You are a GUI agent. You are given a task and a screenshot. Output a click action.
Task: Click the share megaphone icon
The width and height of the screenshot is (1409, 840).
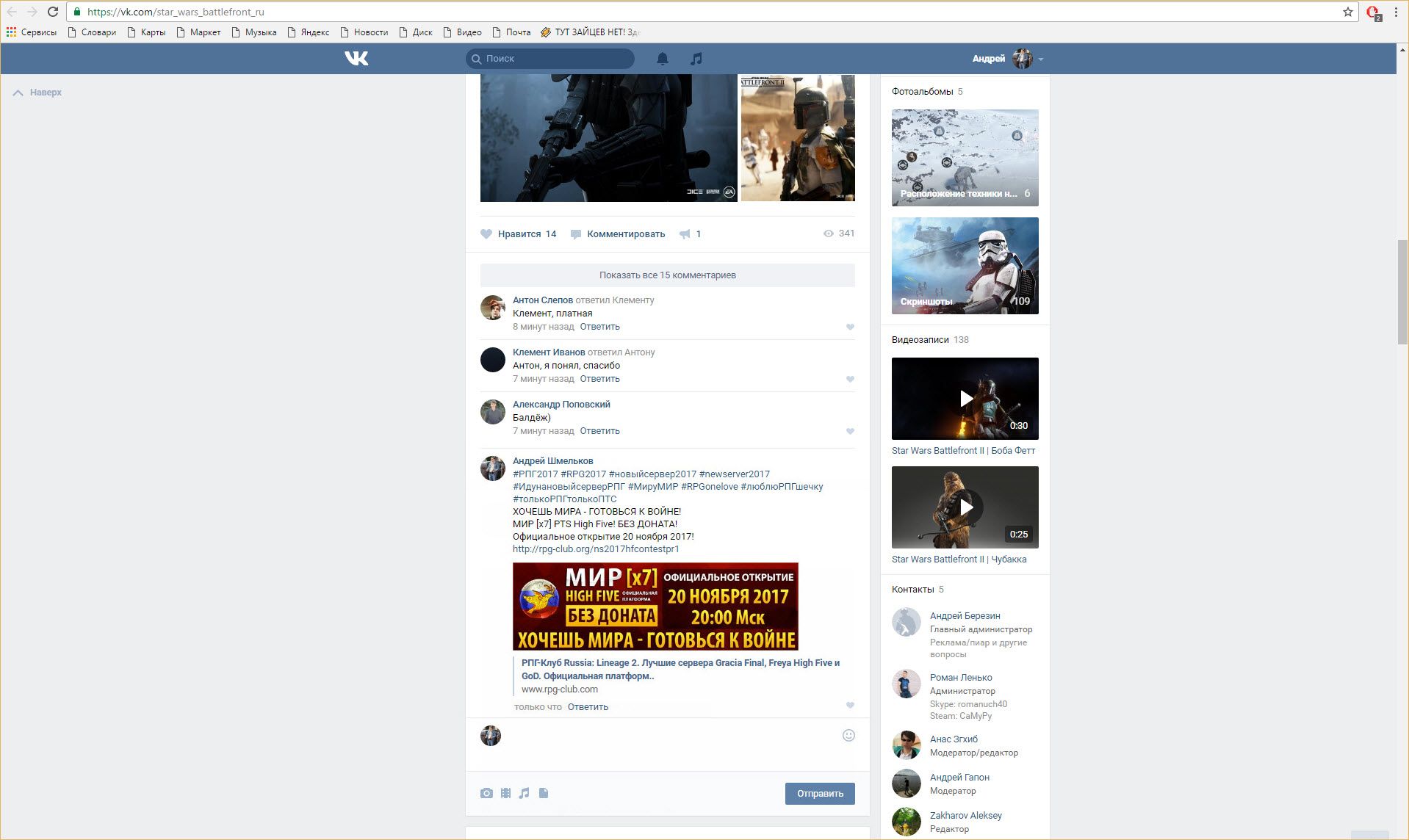click(685, 234)
